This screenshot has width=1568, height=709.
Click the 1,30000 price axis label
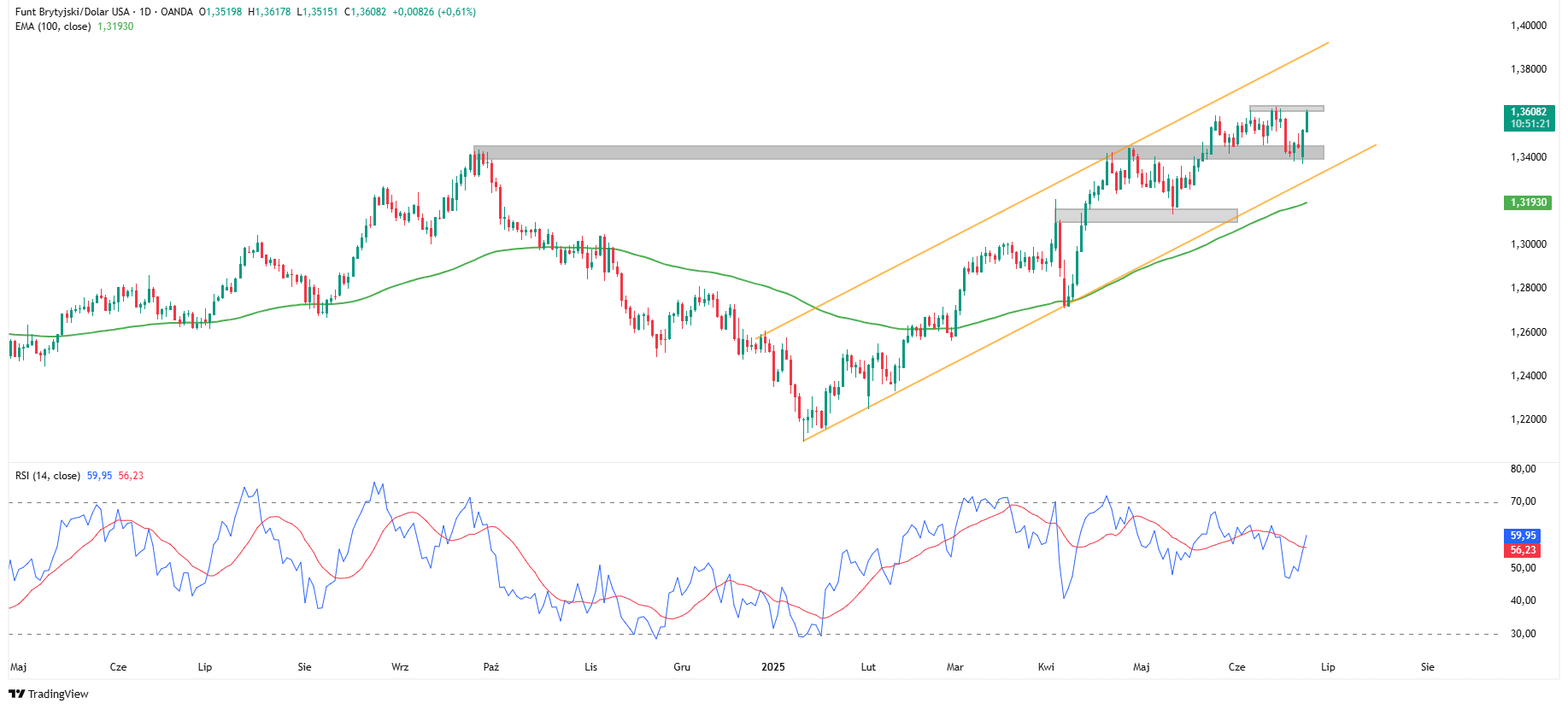pos(1529,244)
